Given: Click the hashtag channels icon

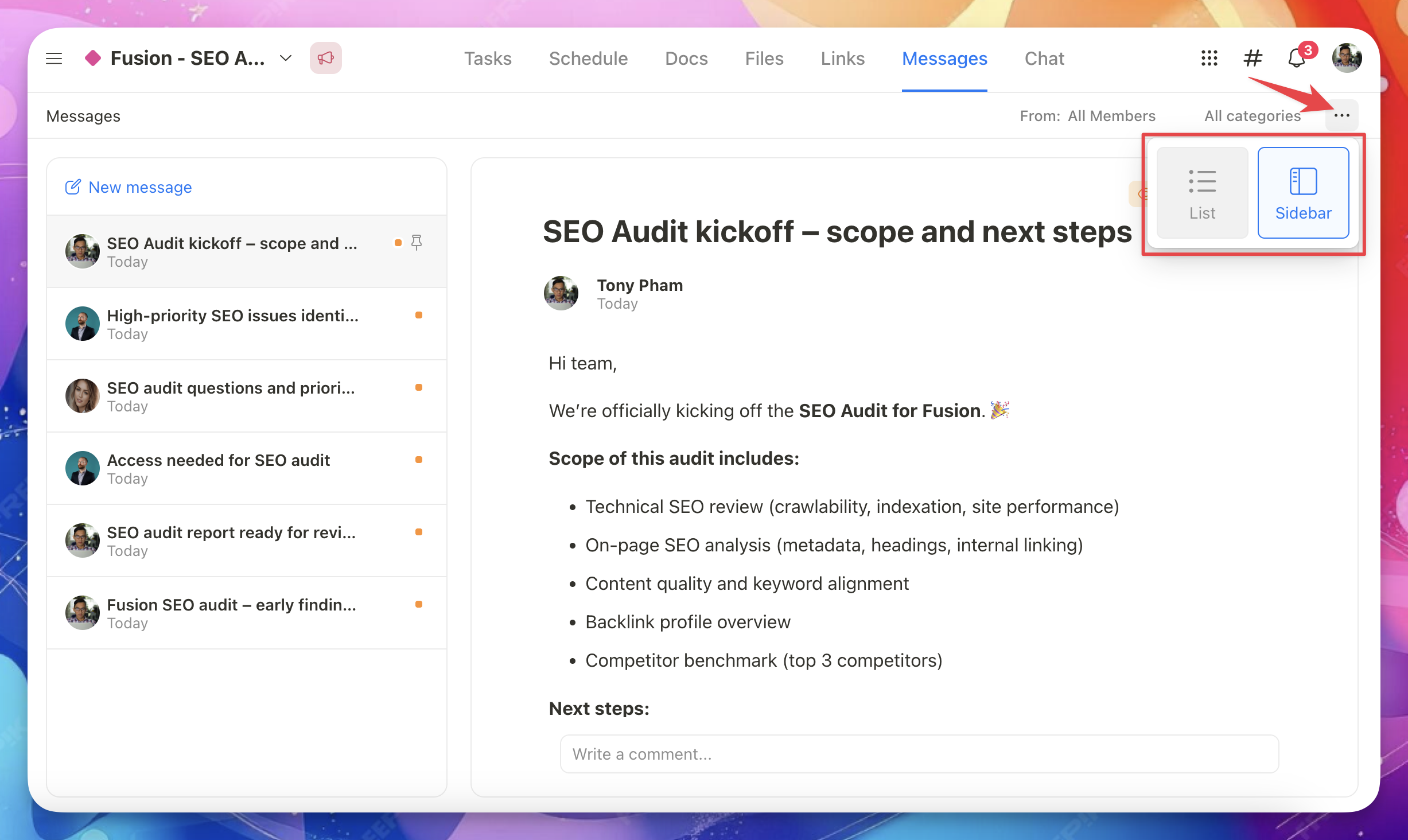Looking at the screenshot, I should pyautogui.click(x=1253, y=59).
